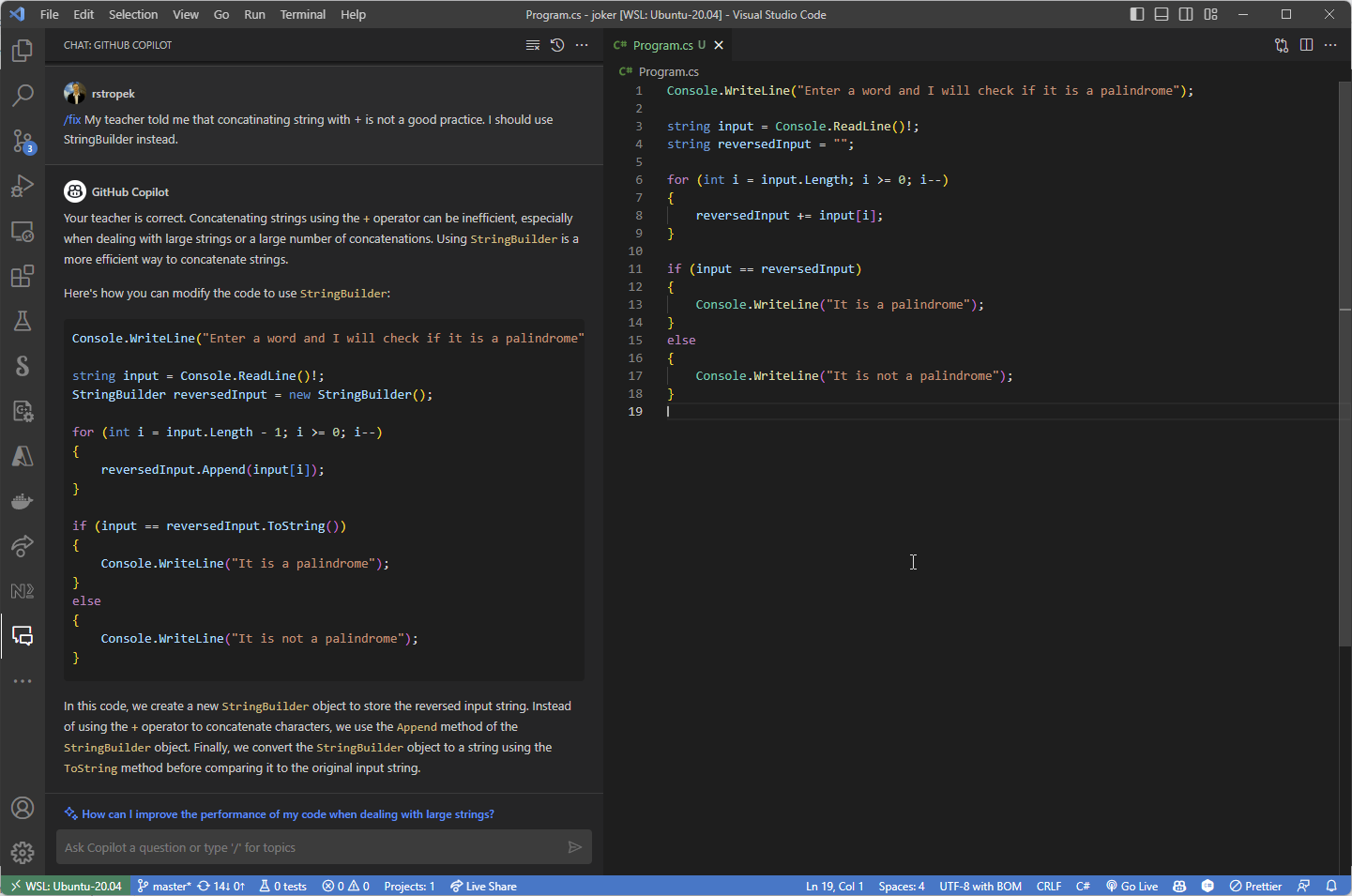This screenshot has height=896, width=1352.
Task: Open the Explorer view in activity bar
Action: tap(23, 51)
